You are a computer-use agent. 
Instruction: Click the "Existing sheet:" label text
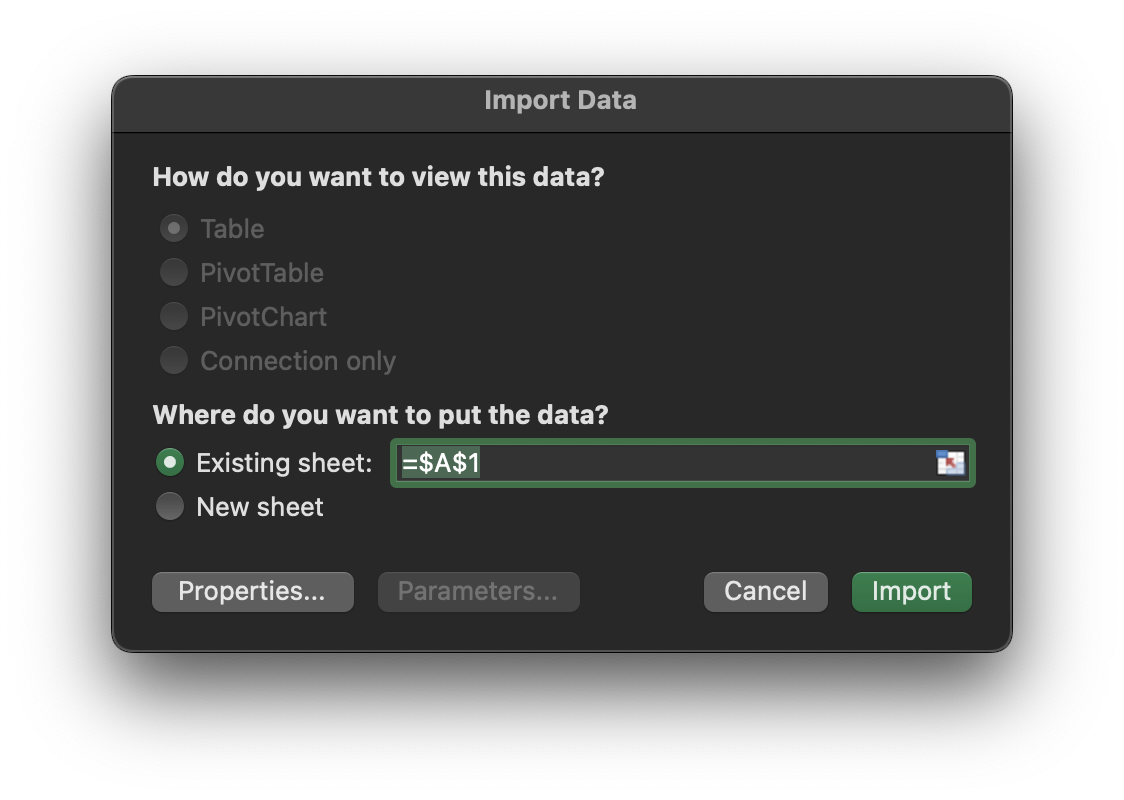coord(284,463)
